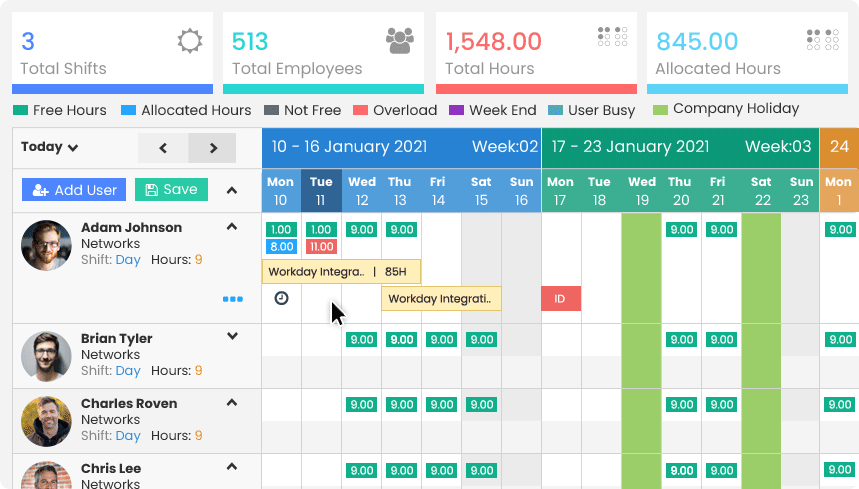859x489 pixels.
Task: Click Adam Johnson's profile photo
Action: tap(46, 246)
